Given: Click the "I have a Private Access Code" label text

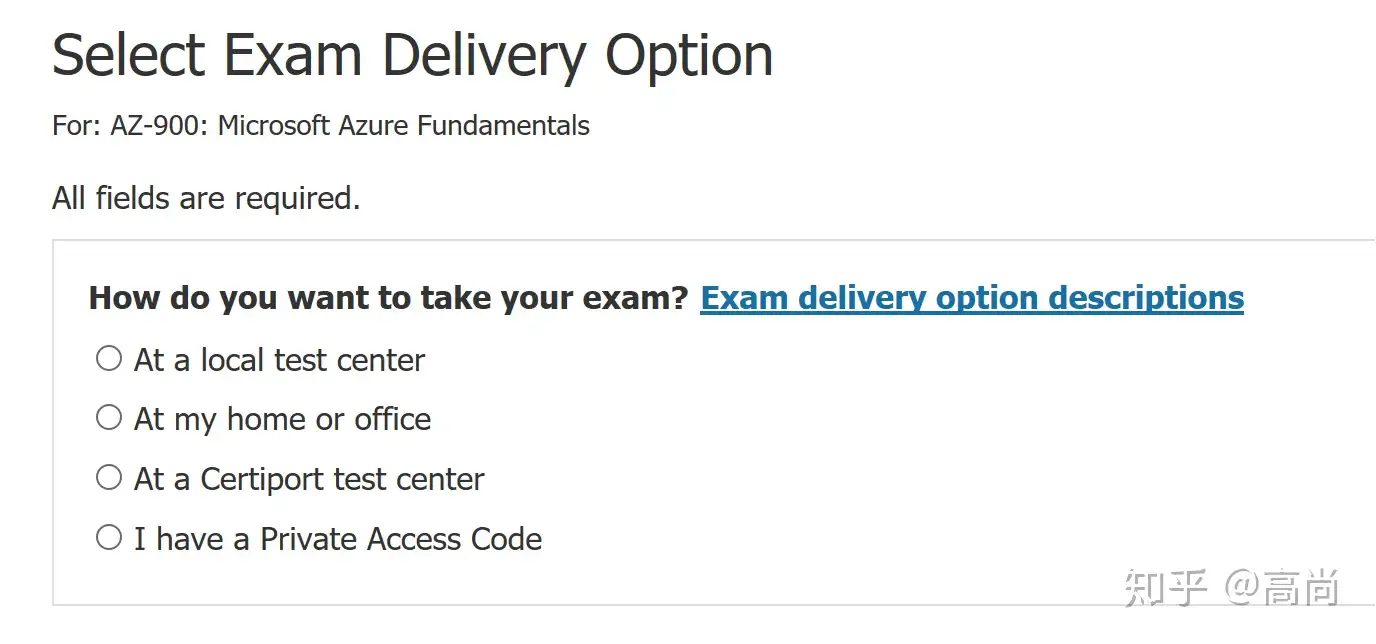Looking at the screenshot, I should tap(338, 539).
